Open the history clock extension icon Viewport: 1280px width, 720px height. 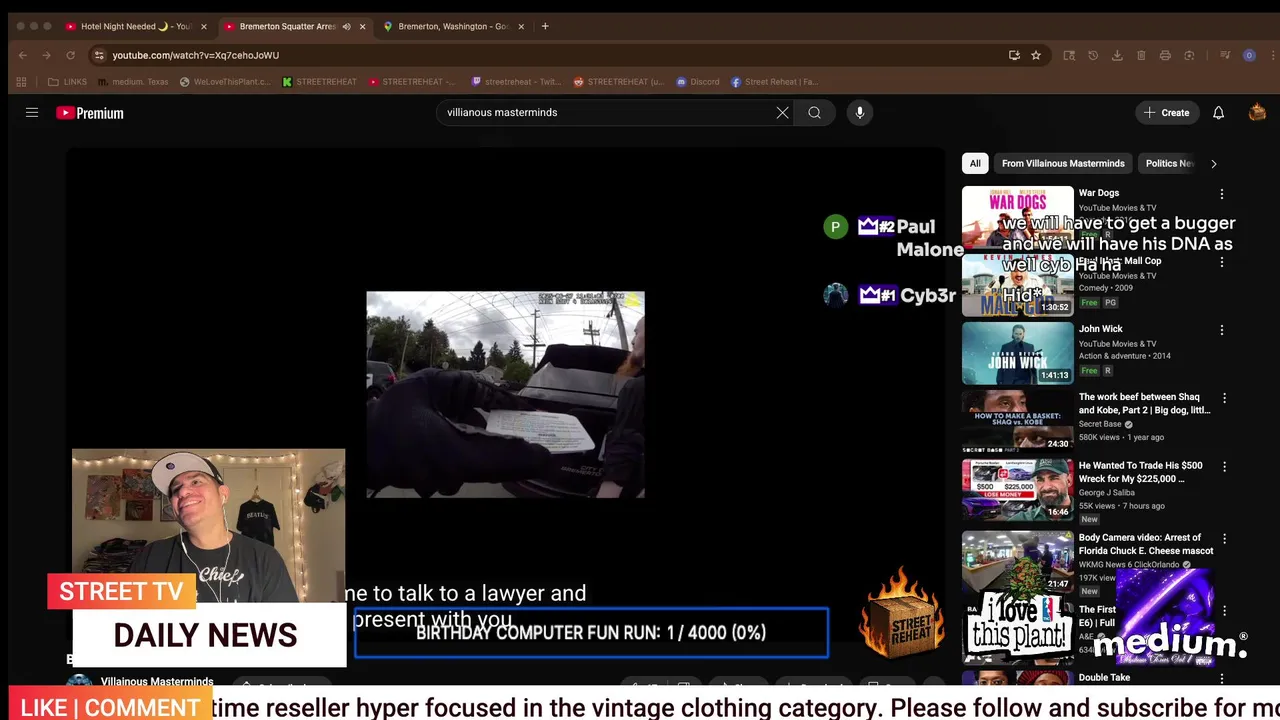pyautogui.click(x=1093, y=55)
